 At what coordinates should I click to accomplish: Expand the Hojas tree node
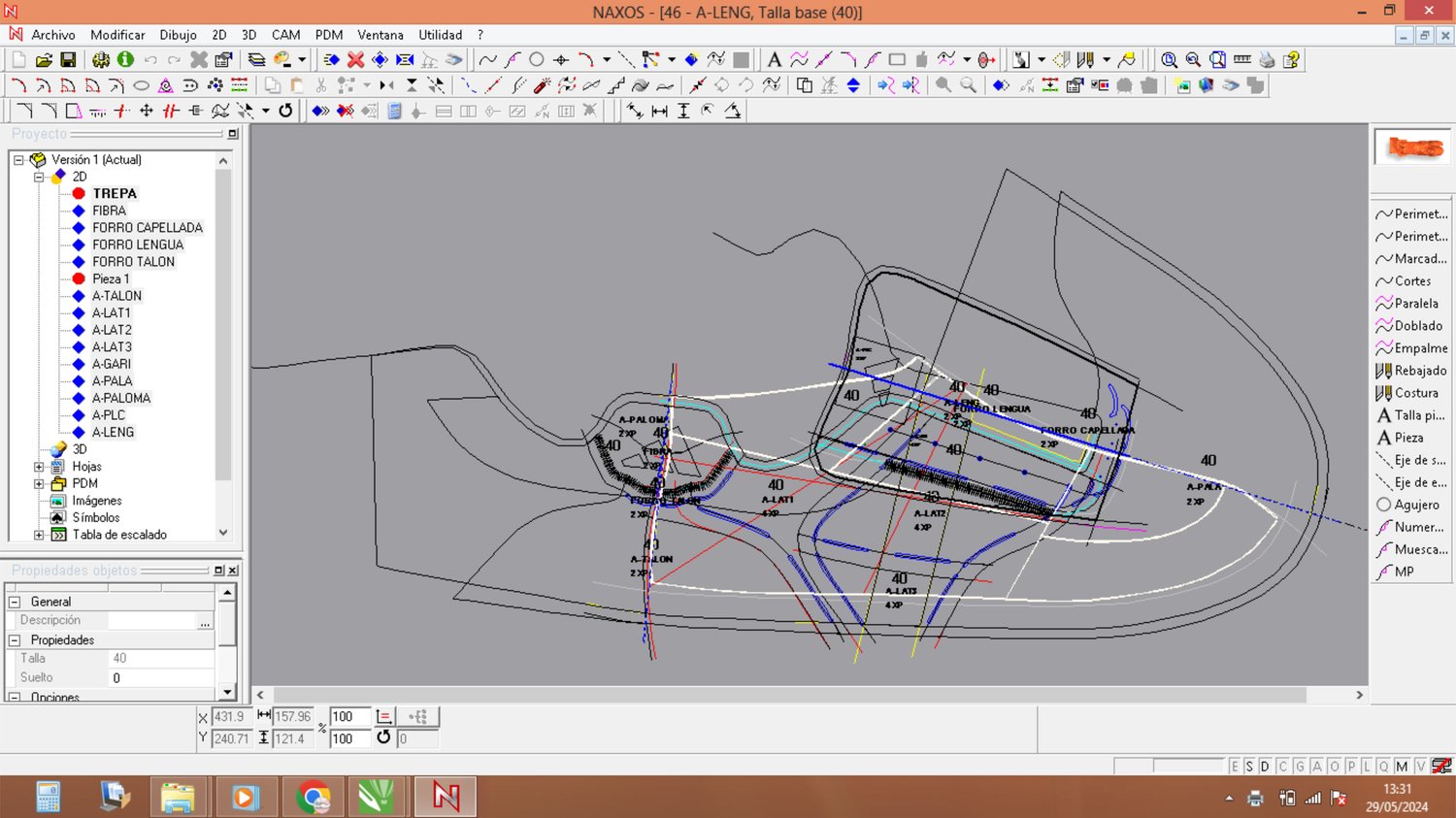point(39,467)
